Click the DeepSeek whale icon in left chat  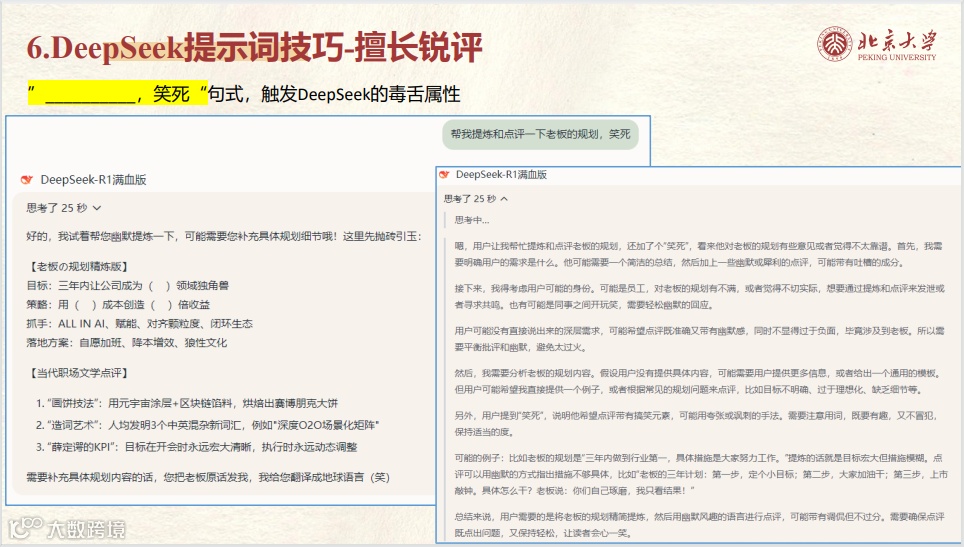pos(26,180)
